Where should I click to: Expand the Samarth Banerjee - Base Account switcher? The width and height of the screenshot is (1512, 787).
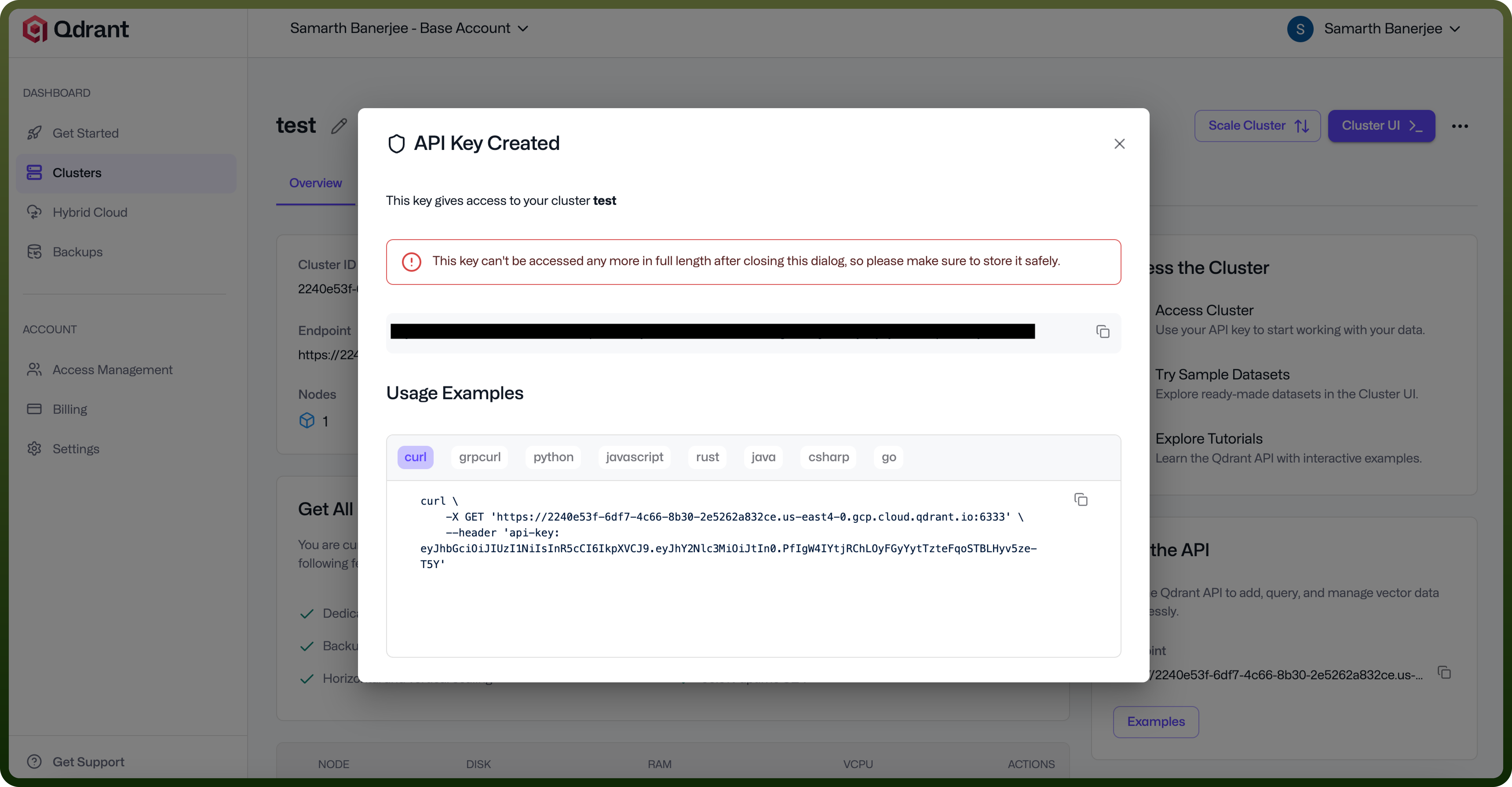[409, 28]
